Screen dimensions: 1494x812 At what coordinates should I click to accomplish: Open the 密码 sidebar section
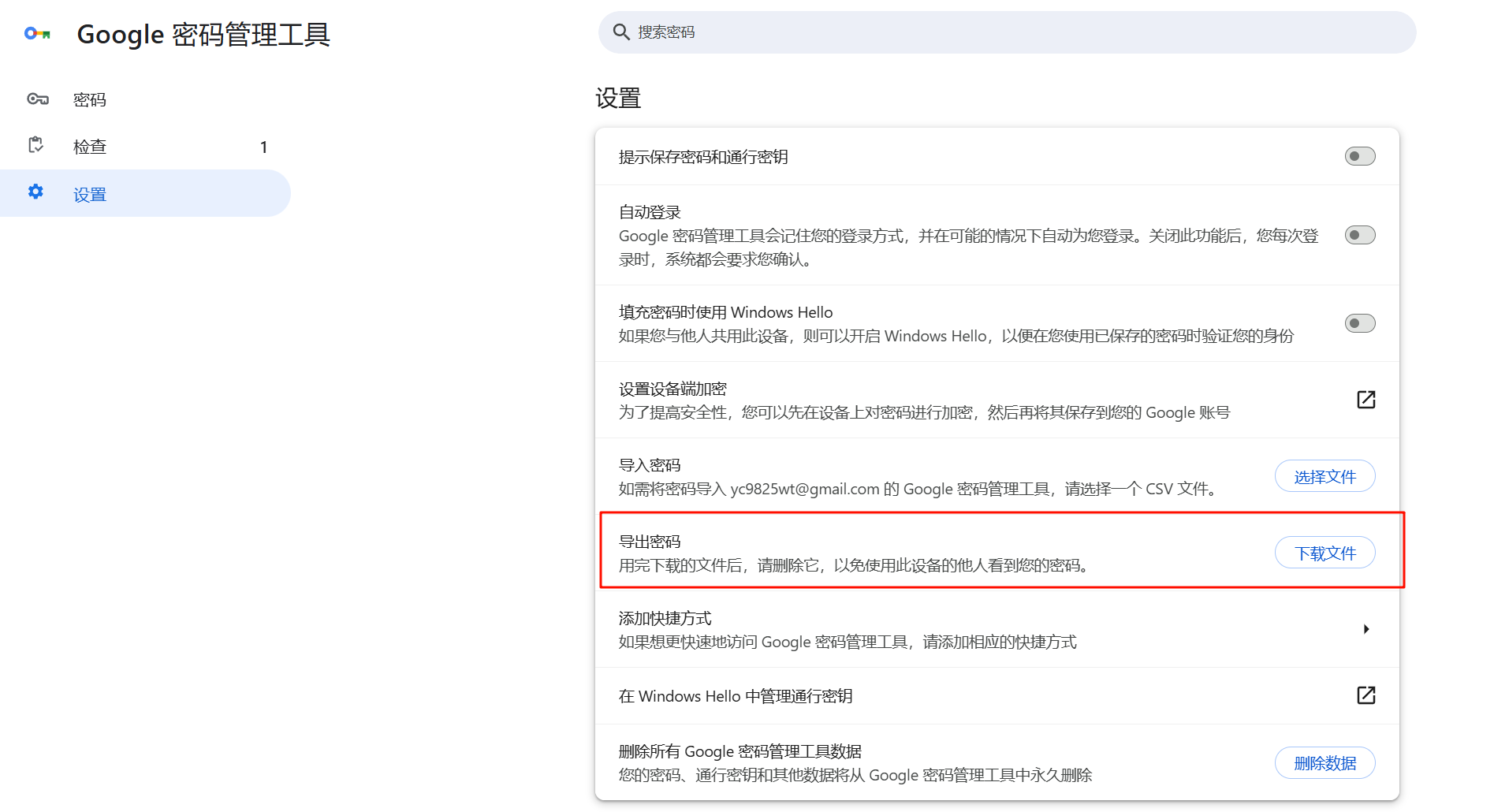coord(146,99)
